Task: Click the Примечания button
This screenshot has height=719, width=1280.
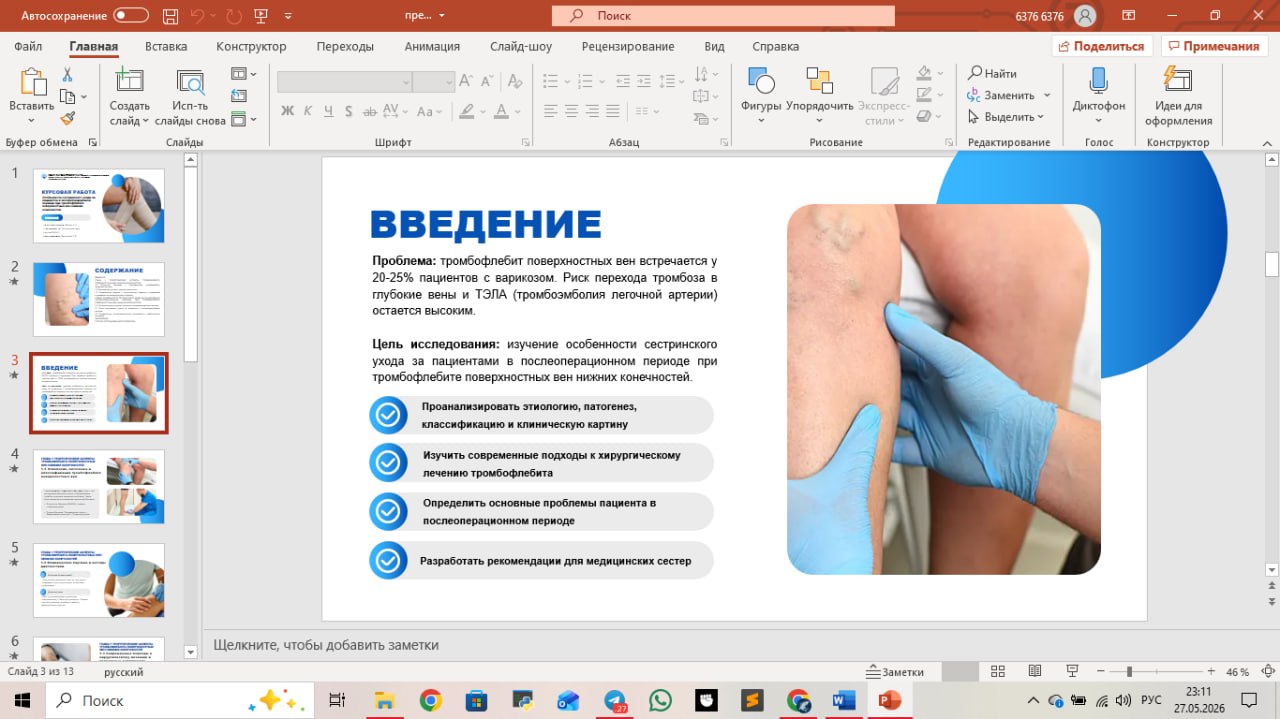Action: (x=1214, y=46)
